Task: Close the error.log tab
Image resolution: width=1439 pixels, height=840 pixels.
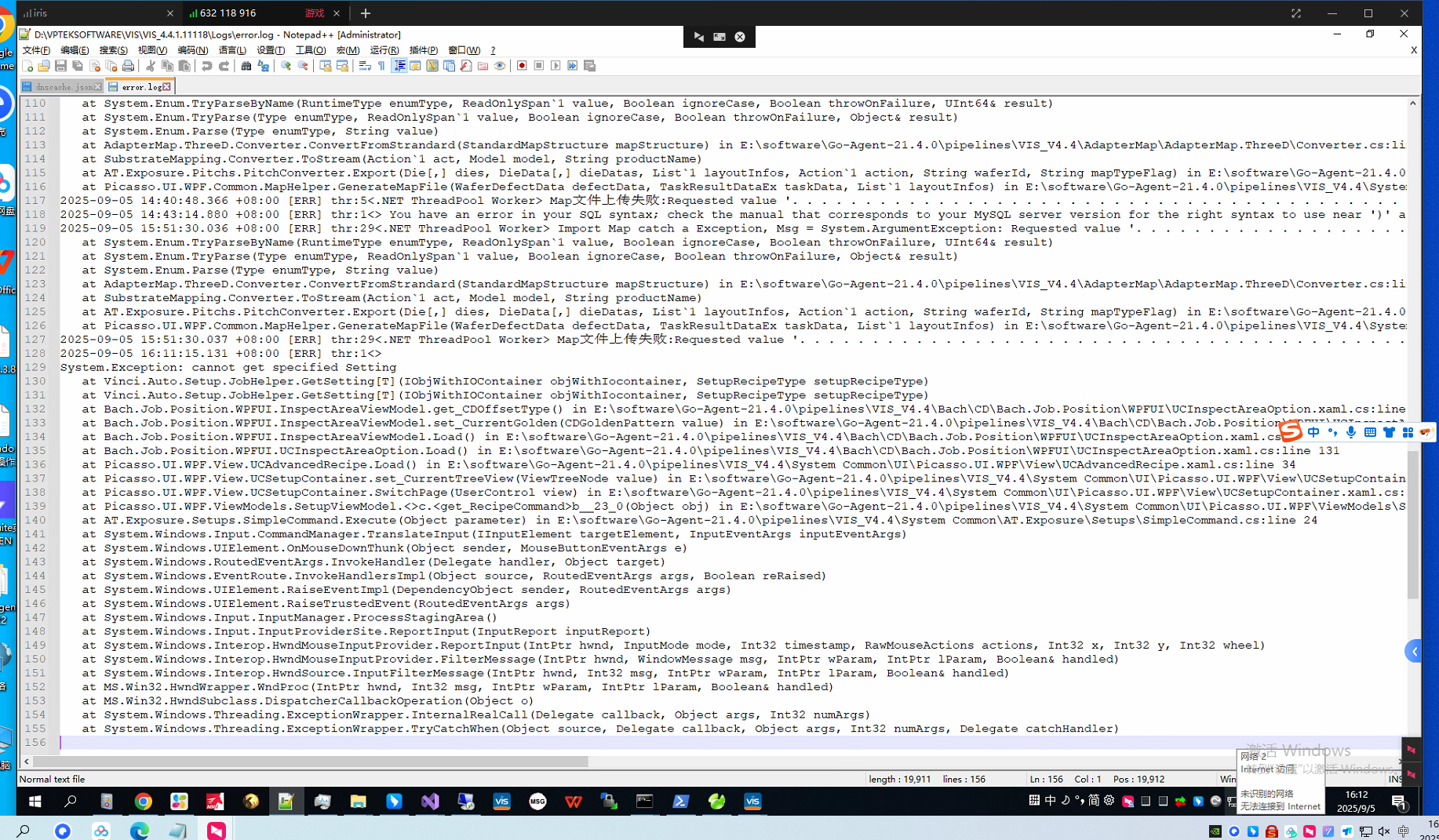Action: click(167, 87)
